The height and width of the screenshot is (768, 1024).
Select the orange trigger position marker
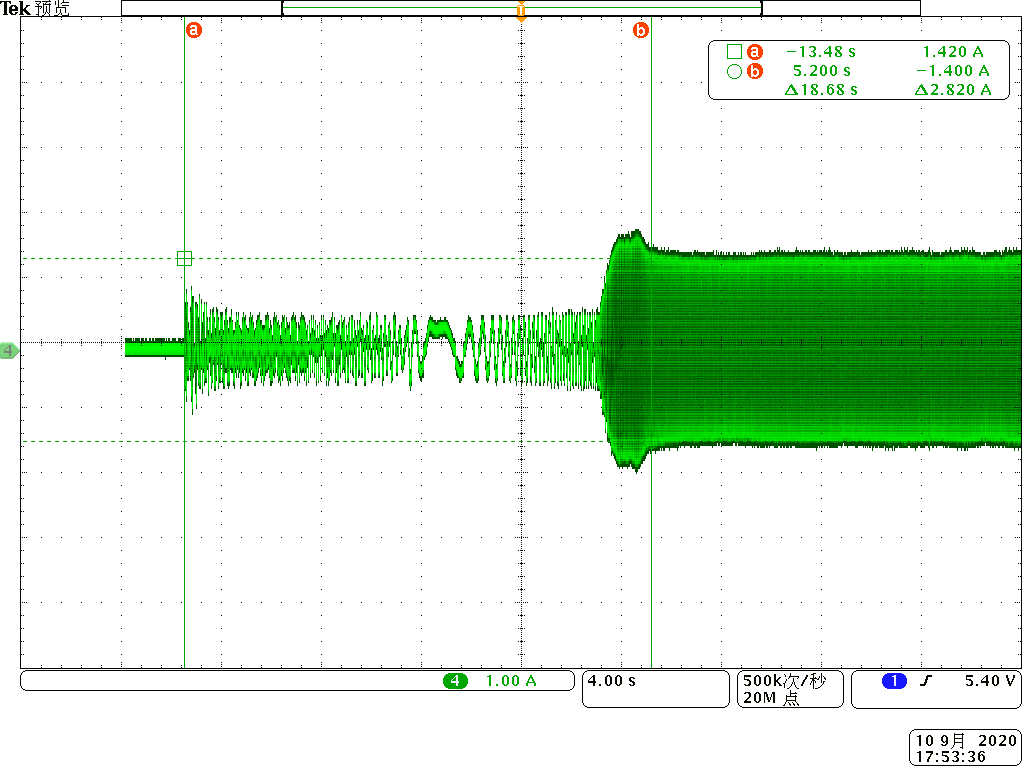pyautogui.click(x=520, y=12)
